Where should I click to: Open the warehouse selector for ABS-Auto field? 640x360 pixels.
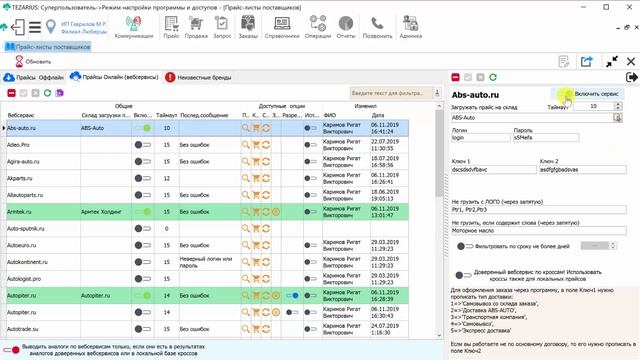[x=617, y=118]
